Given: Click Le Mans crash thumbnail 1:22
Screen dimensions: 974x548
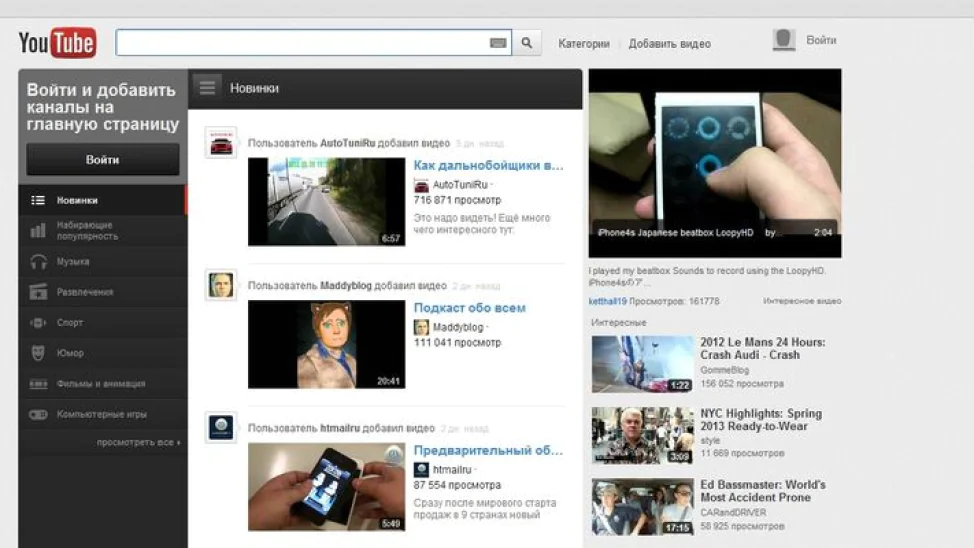Looking at the screenshot, I should 642,364.
